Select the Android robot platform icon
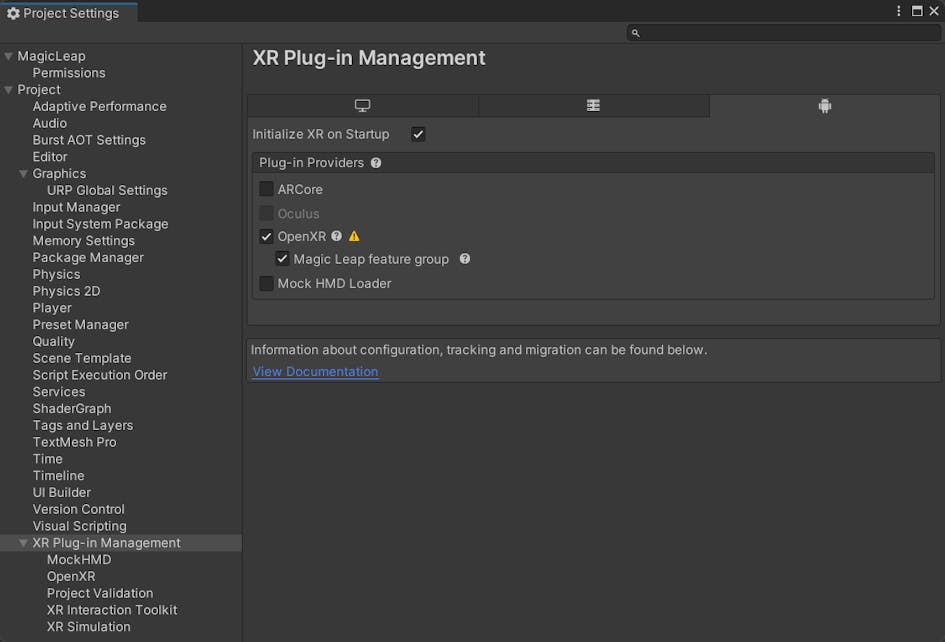Image resolution: width=945 pixels, height=642 pixels. pos(824,104)
